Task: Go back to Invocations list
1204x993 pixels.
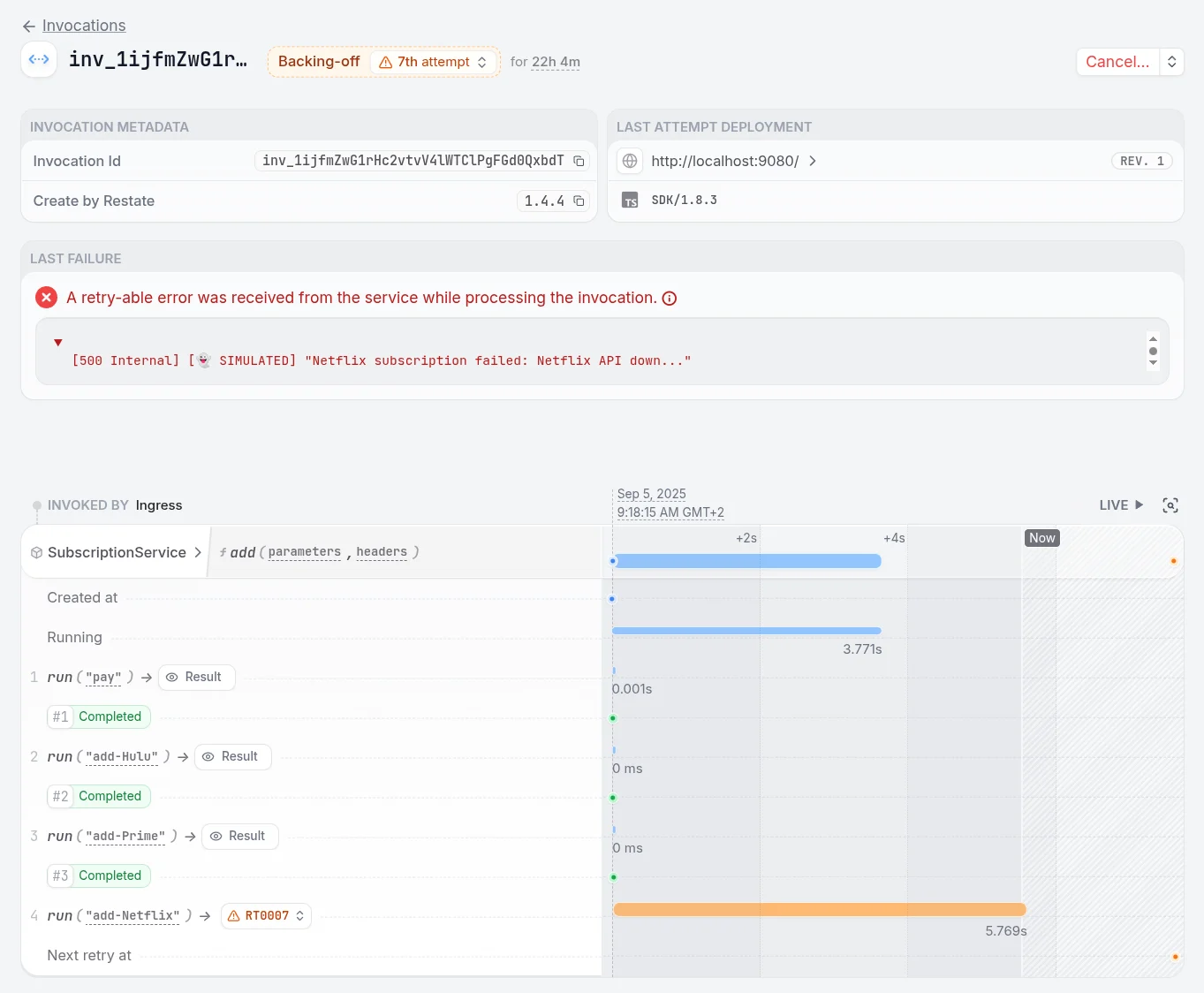Action: pos(84,26)
